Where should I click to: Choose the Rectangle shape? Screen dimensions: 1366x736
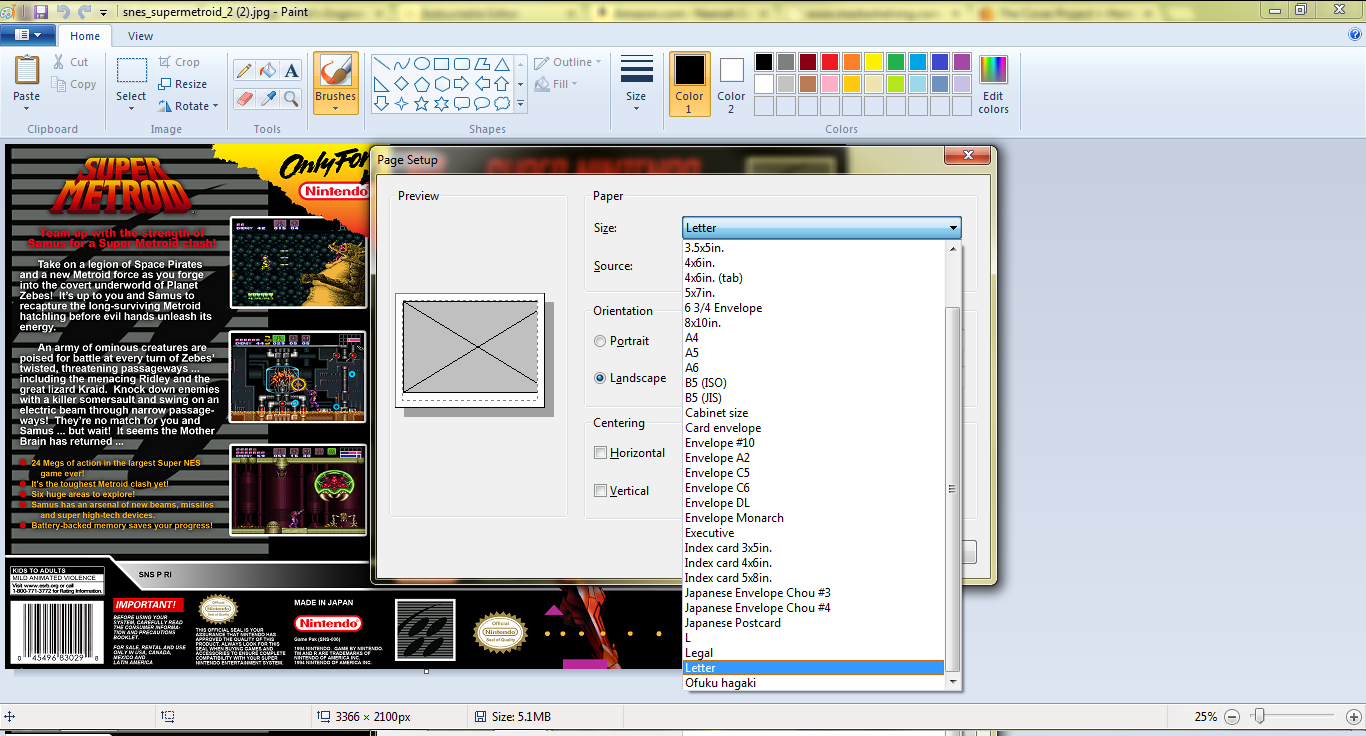(x=441, y=63)
